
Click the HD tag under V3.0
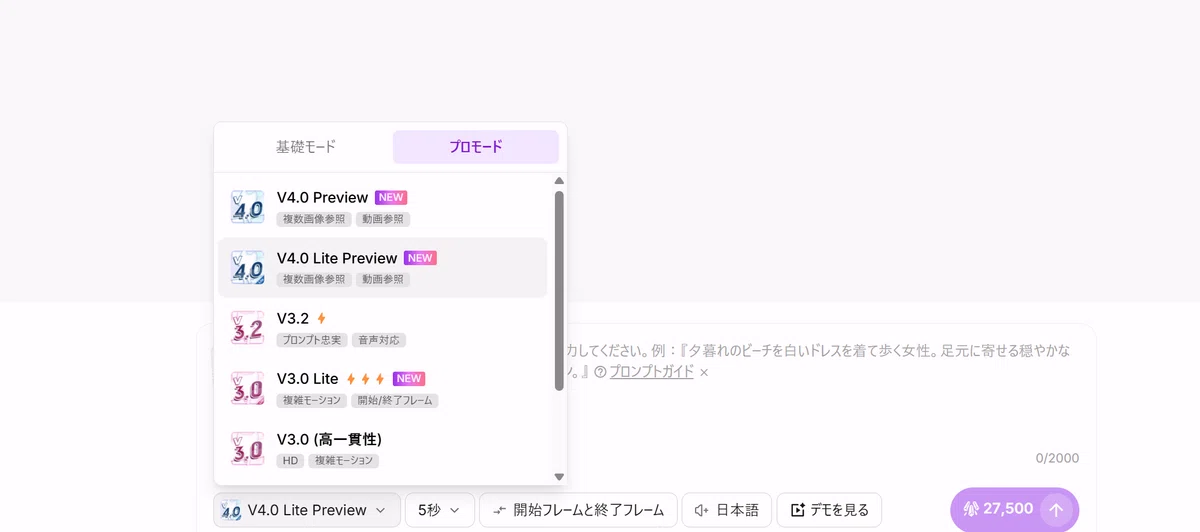coord(291,461)
